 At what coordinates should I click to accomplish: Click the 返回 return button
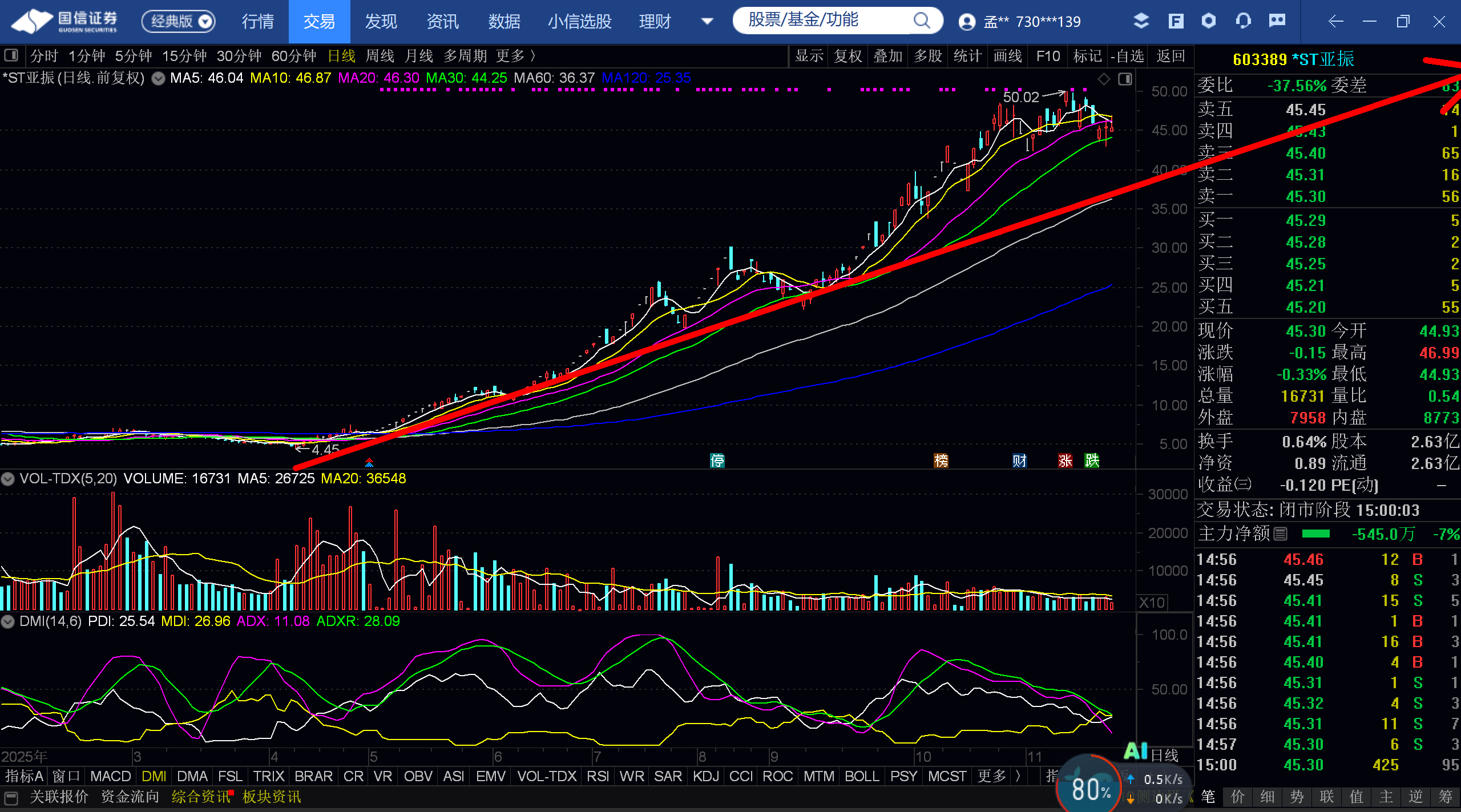pos(1171,56)
